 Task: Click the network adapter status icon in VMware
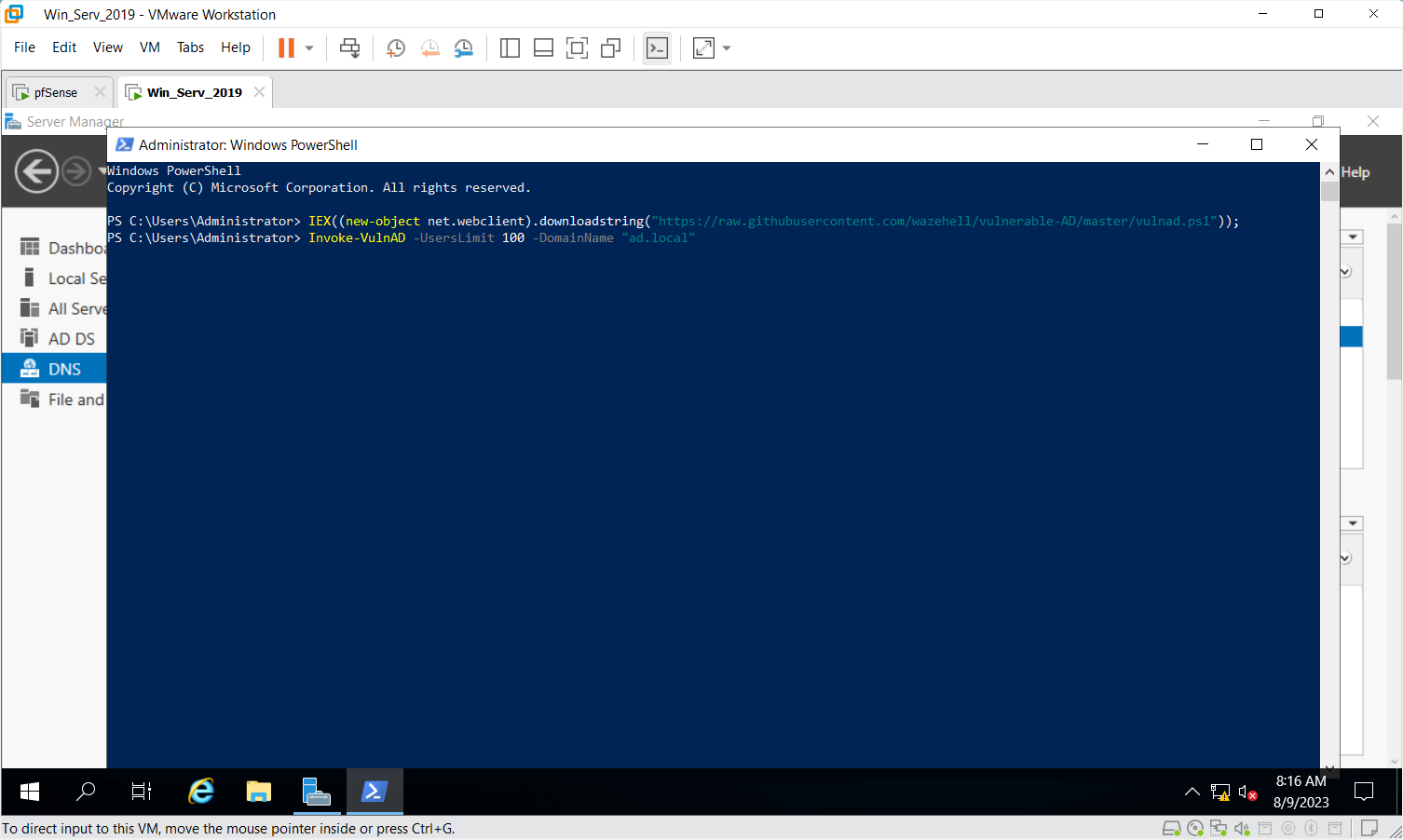coord(1219,829)
